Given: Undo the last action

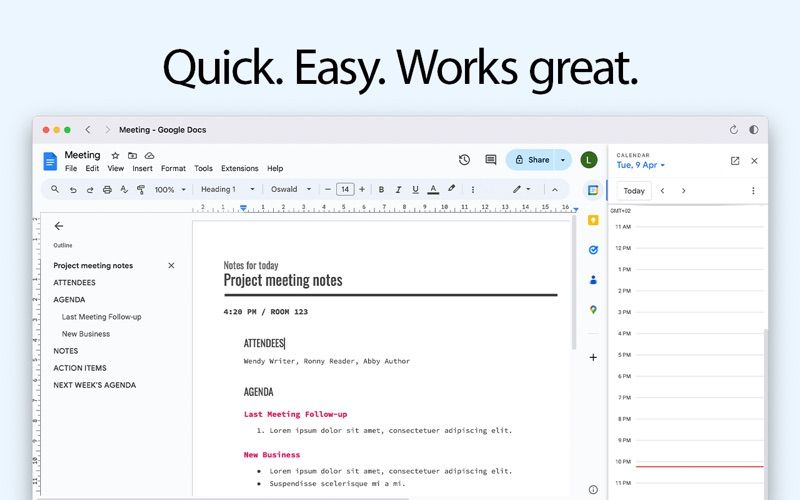Looking at the screenshot, I should point(73,190).
